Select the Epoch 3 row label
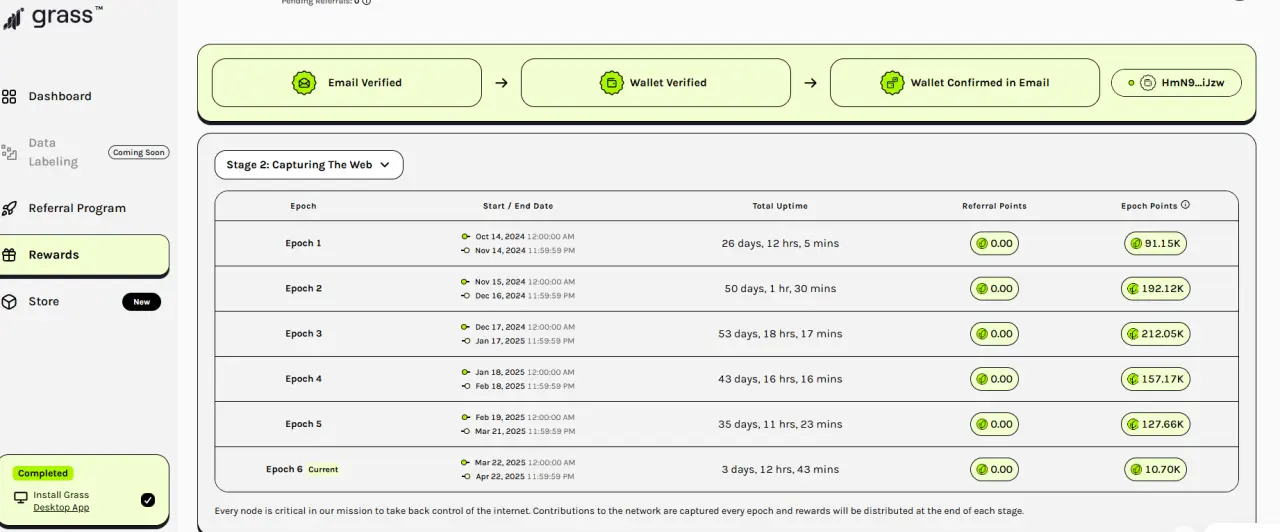The width and height of the screenshot is (1280, 532). (303, 334)
